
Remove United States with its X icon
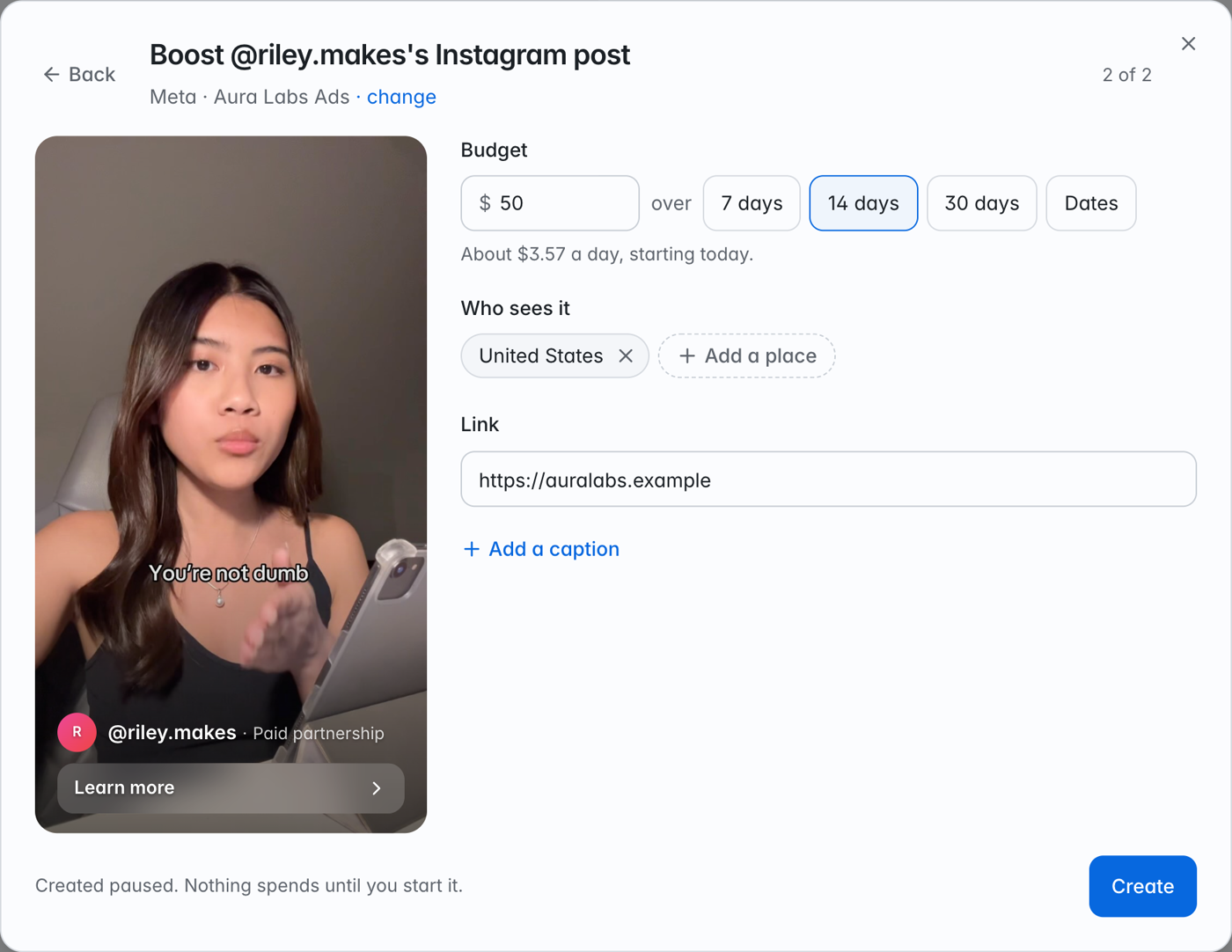click(626, 355)
